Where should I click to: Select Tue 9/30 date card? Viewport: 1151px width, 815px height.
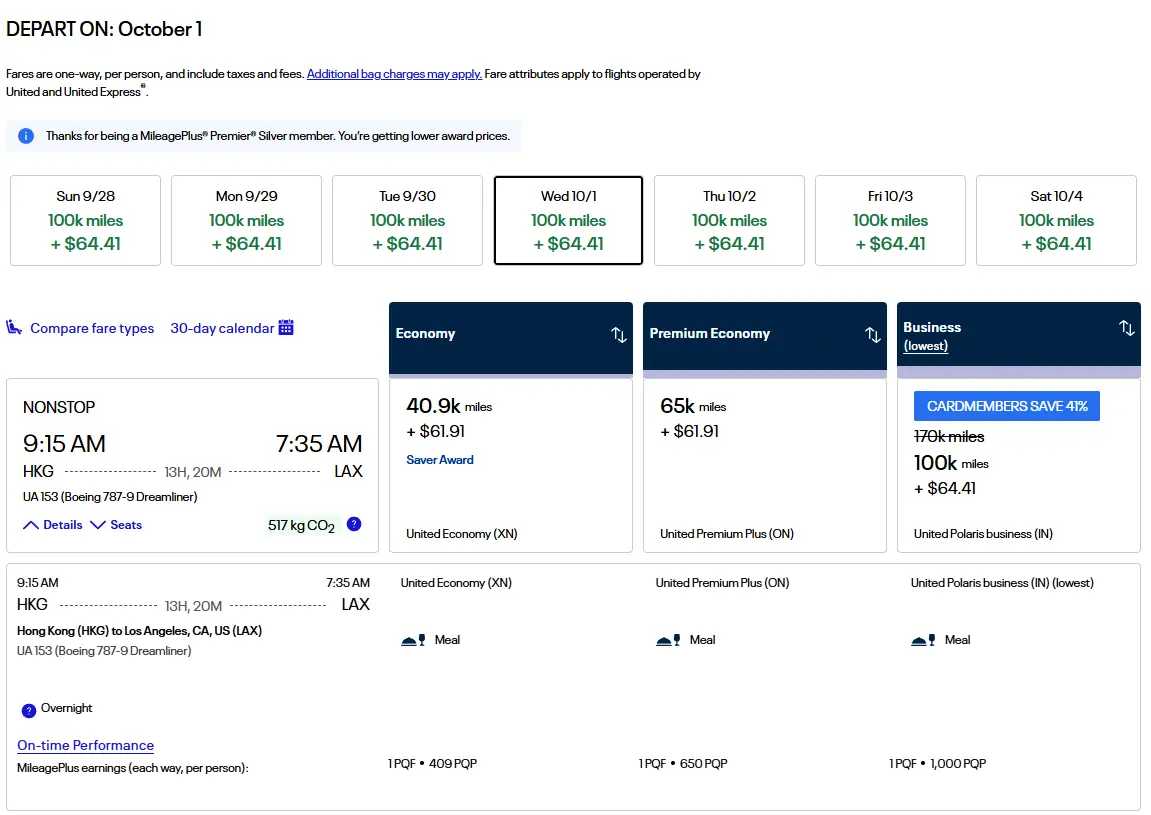click(x=407, y=220)
